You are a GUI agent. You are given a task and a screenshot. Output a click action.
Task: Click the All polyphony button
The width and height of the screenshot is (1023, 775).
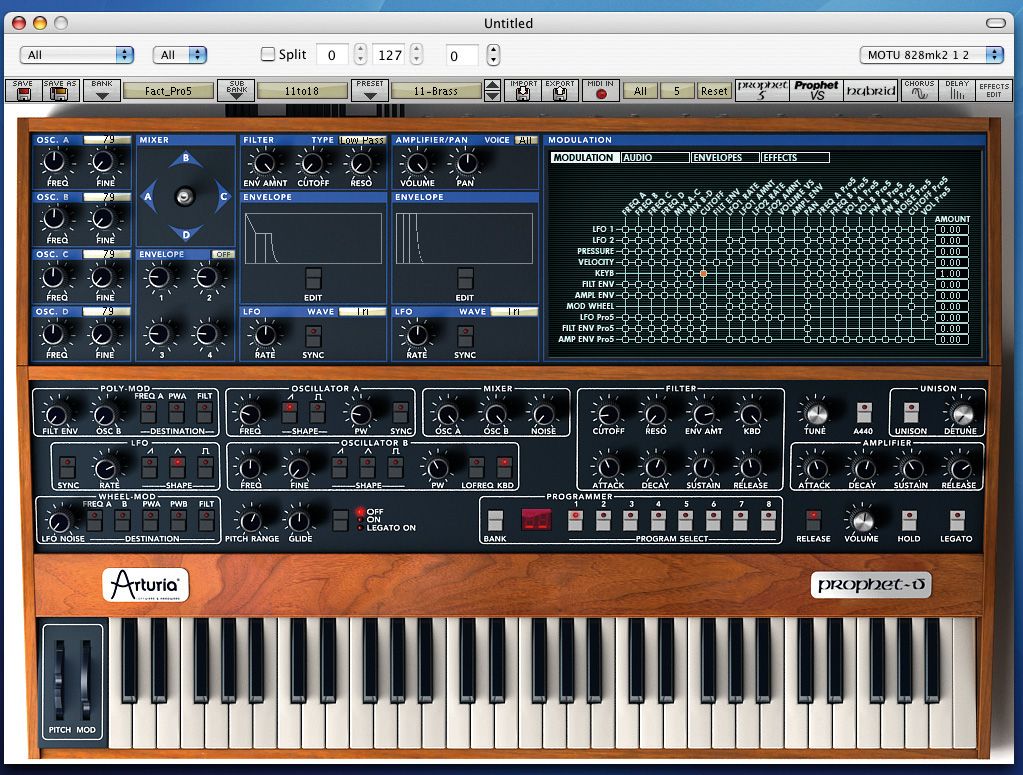pyautogui.click(x=641, y=91)
